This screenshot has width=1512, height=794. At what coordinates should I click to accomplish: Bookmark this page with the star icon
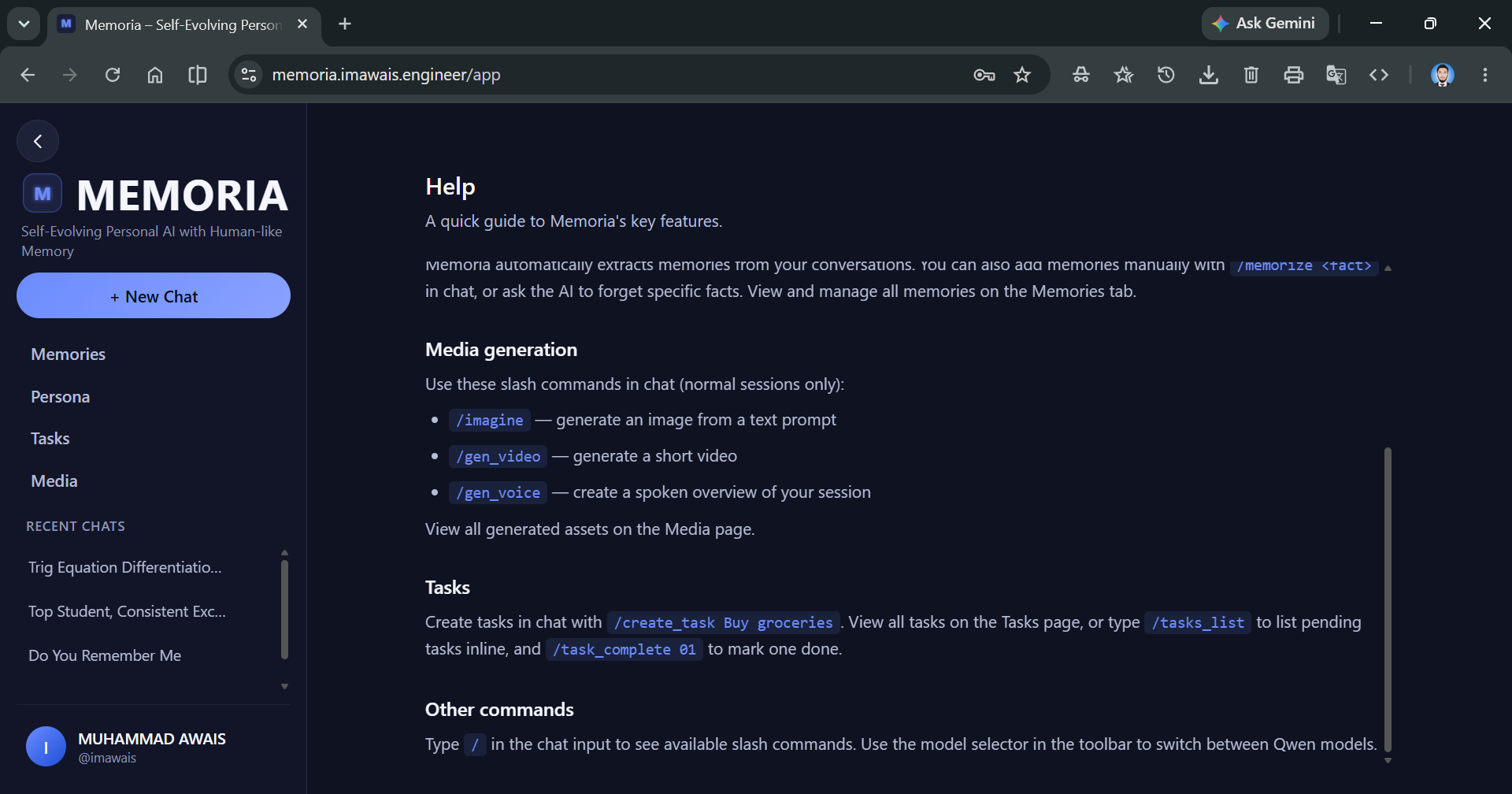pyautogui.click(x=1021, y=75)
